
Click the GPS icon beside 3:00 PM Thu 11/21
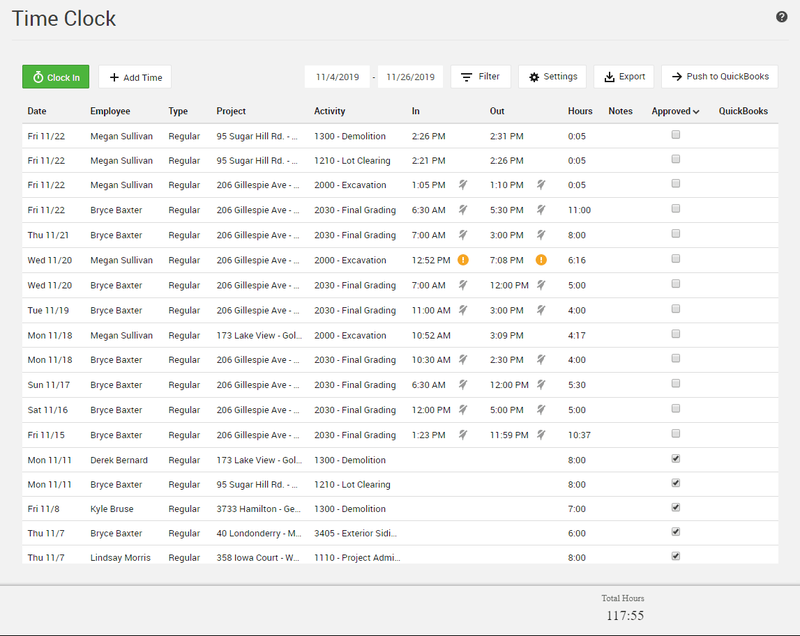coord(541,235)
